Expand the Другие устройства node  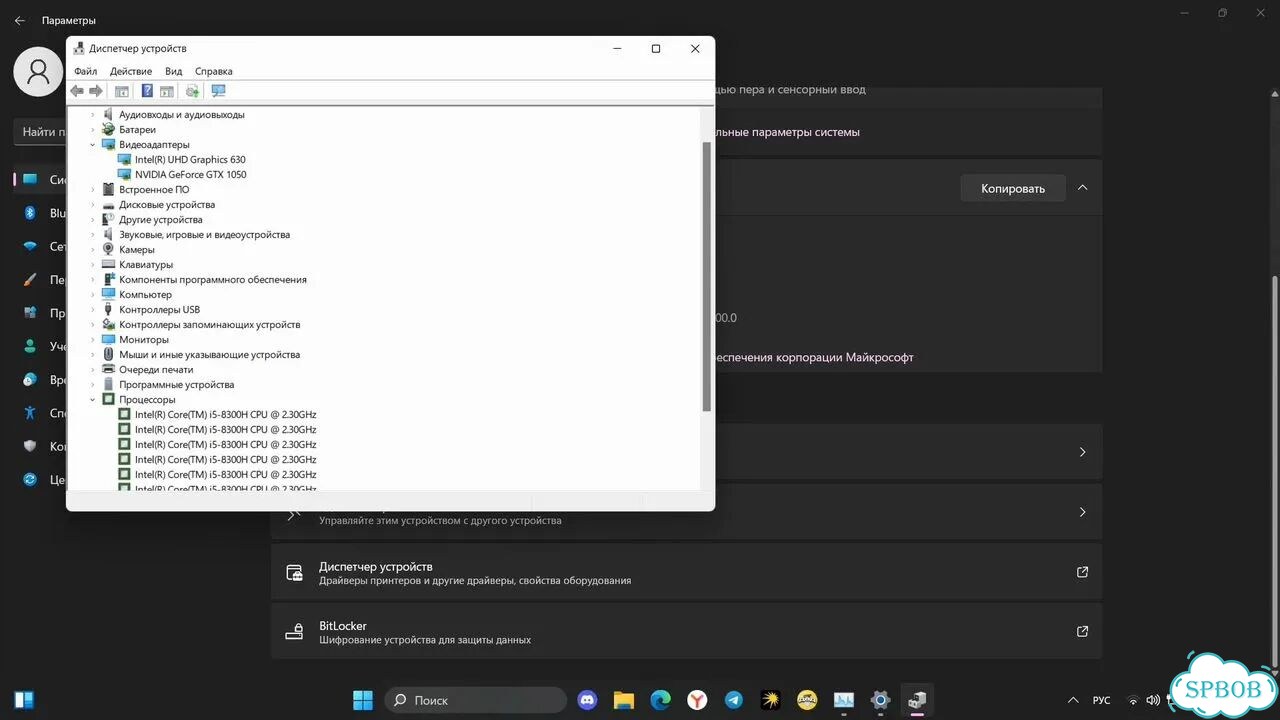(93, 219)
